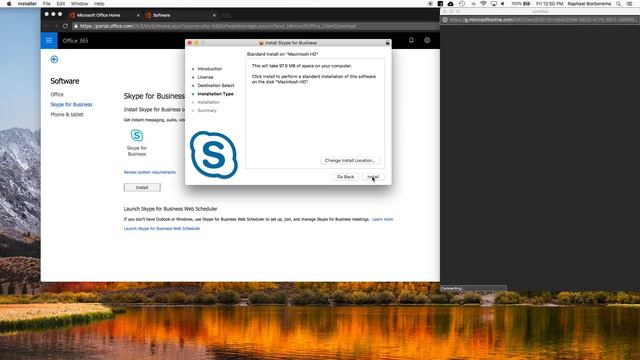Click the Skype for Business download icon
Image resolution: width=640 pixels, height=360 pixels.
point(137,135)
